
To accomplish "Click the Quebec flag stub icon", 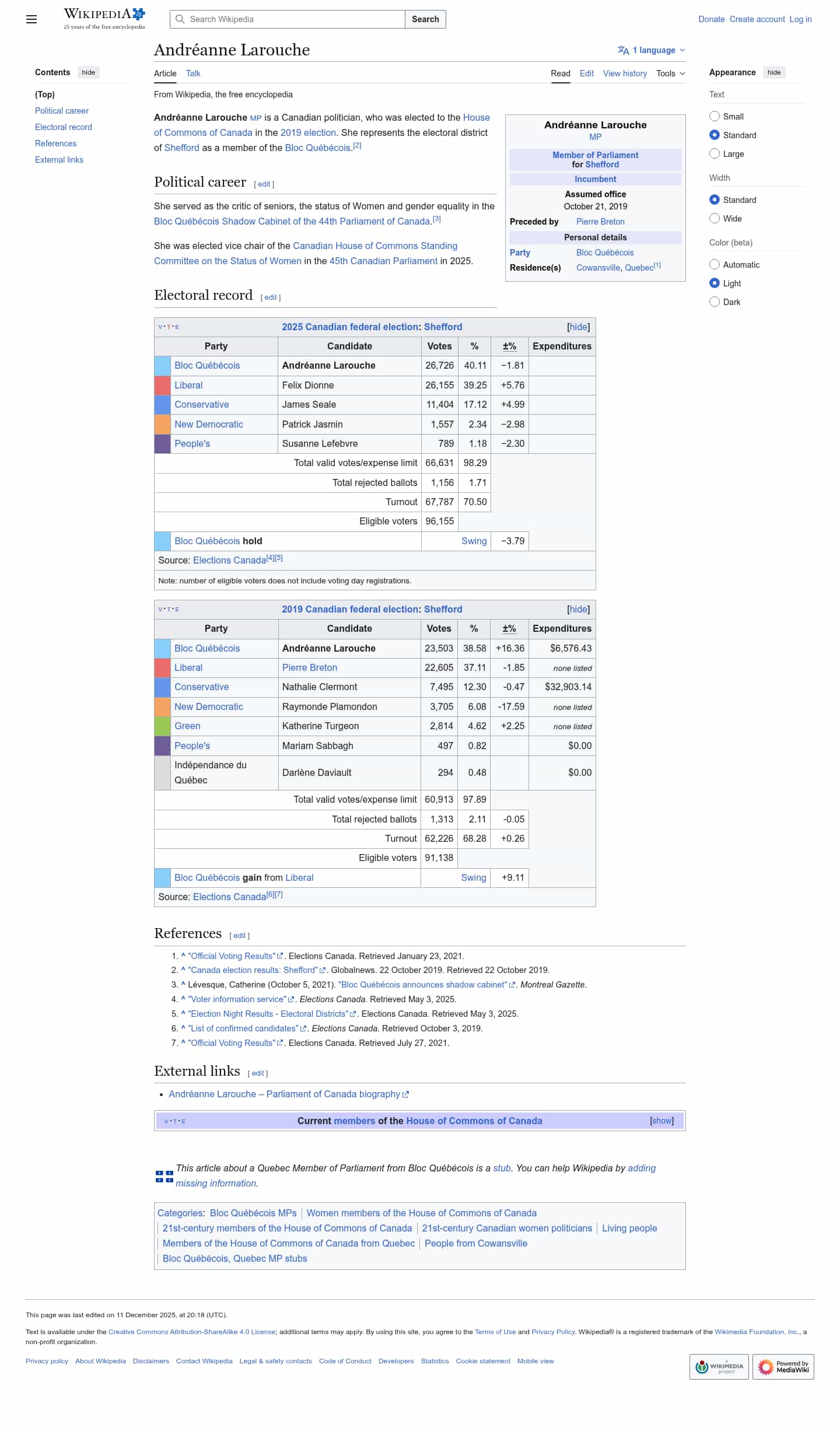I will pos(164,1175).
